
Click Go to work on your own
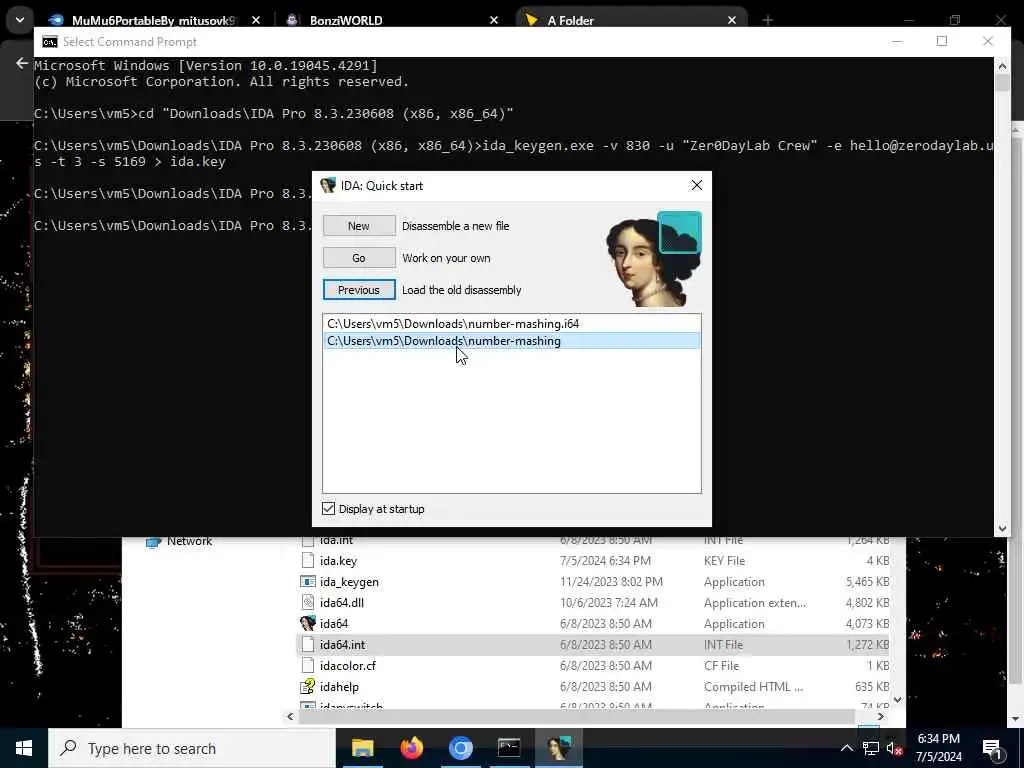(x=359, y=257)
